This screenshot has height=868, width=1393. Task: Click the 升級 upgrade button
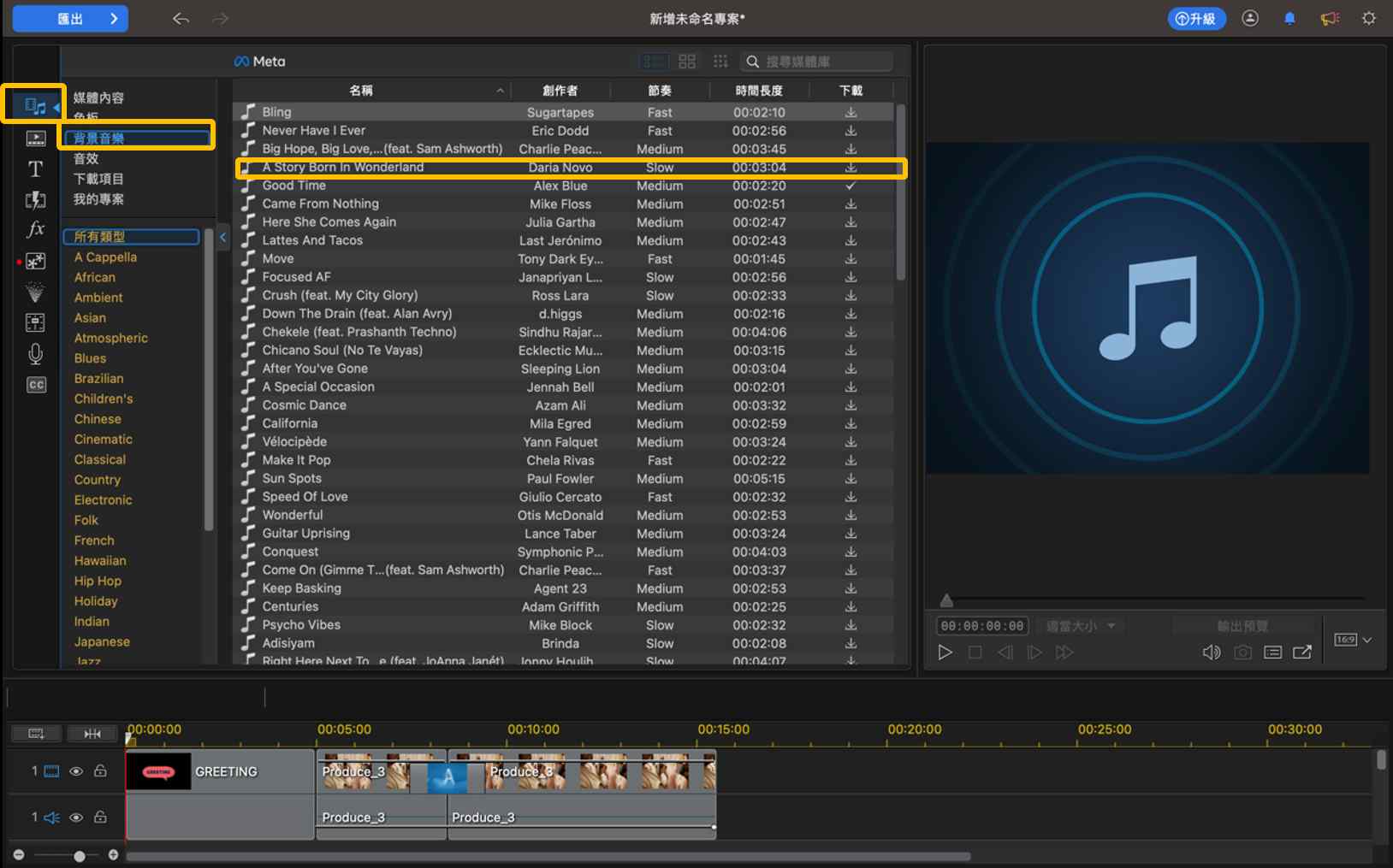pos(1196,19)
